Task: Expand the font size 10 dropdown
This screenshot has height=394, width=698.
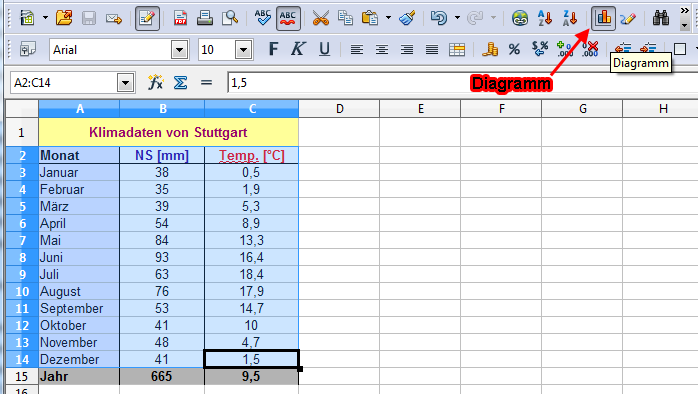Action: [x=243, y=50]
